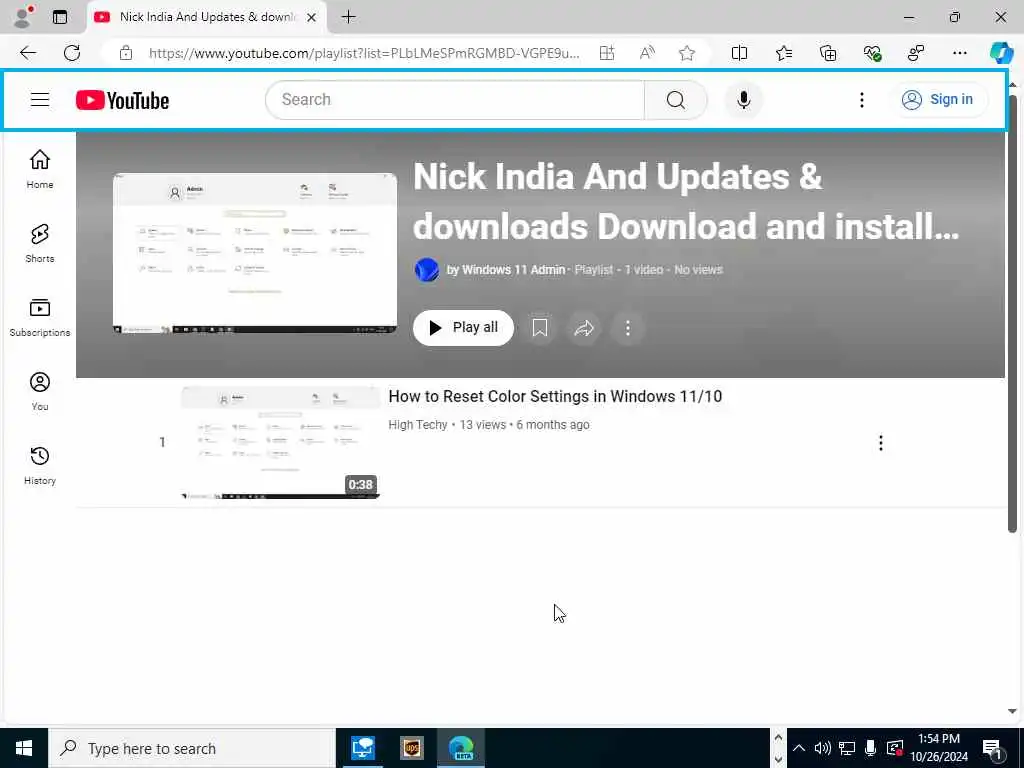
Task: Open Collections icon in toolbar
Action: point(828,53)
